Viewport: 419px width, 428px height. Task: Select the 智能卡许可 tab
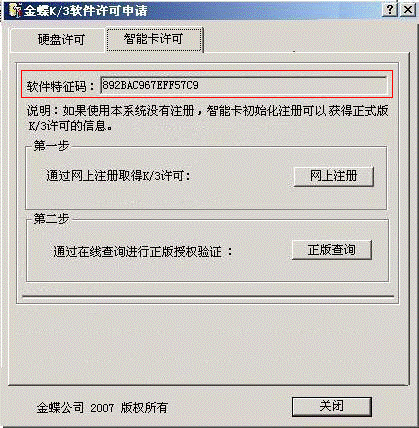(x=154, y=39)
